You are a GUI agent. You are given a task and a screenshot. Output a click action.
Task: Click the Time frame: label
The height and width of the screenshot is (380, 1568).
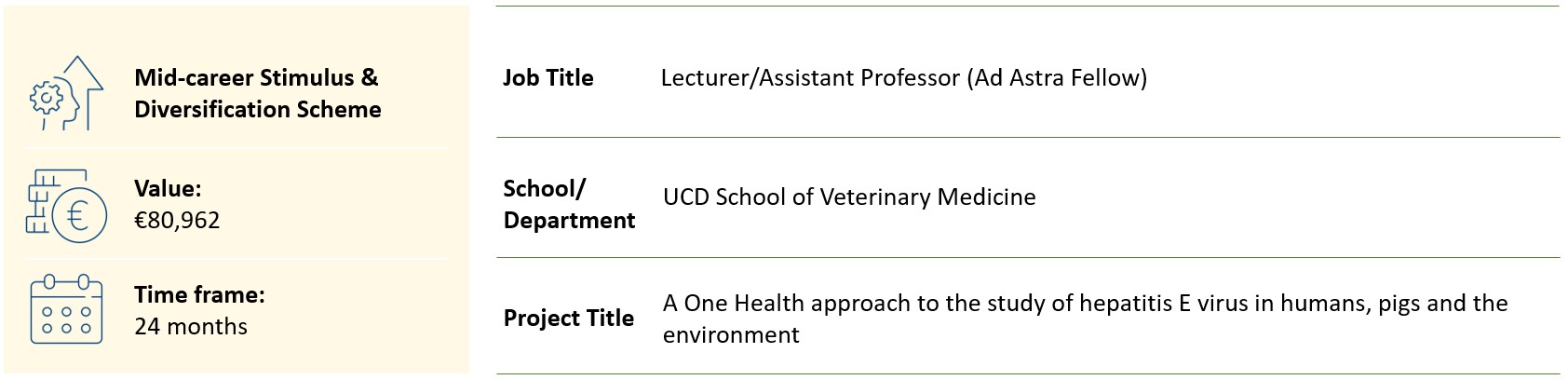[199, 294]
